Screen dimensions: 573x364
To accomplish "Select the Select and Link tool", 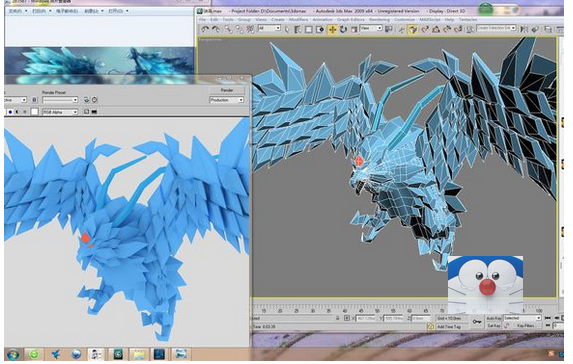I will click(229, 30).
